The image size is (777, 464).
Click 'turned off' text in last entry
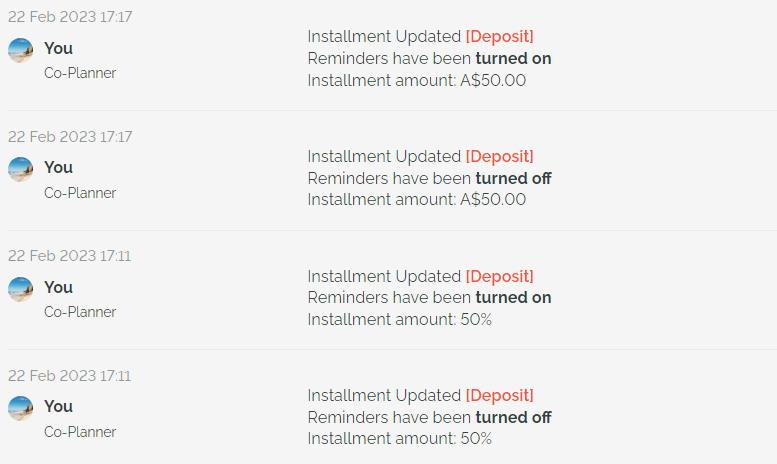pos(513,417)
